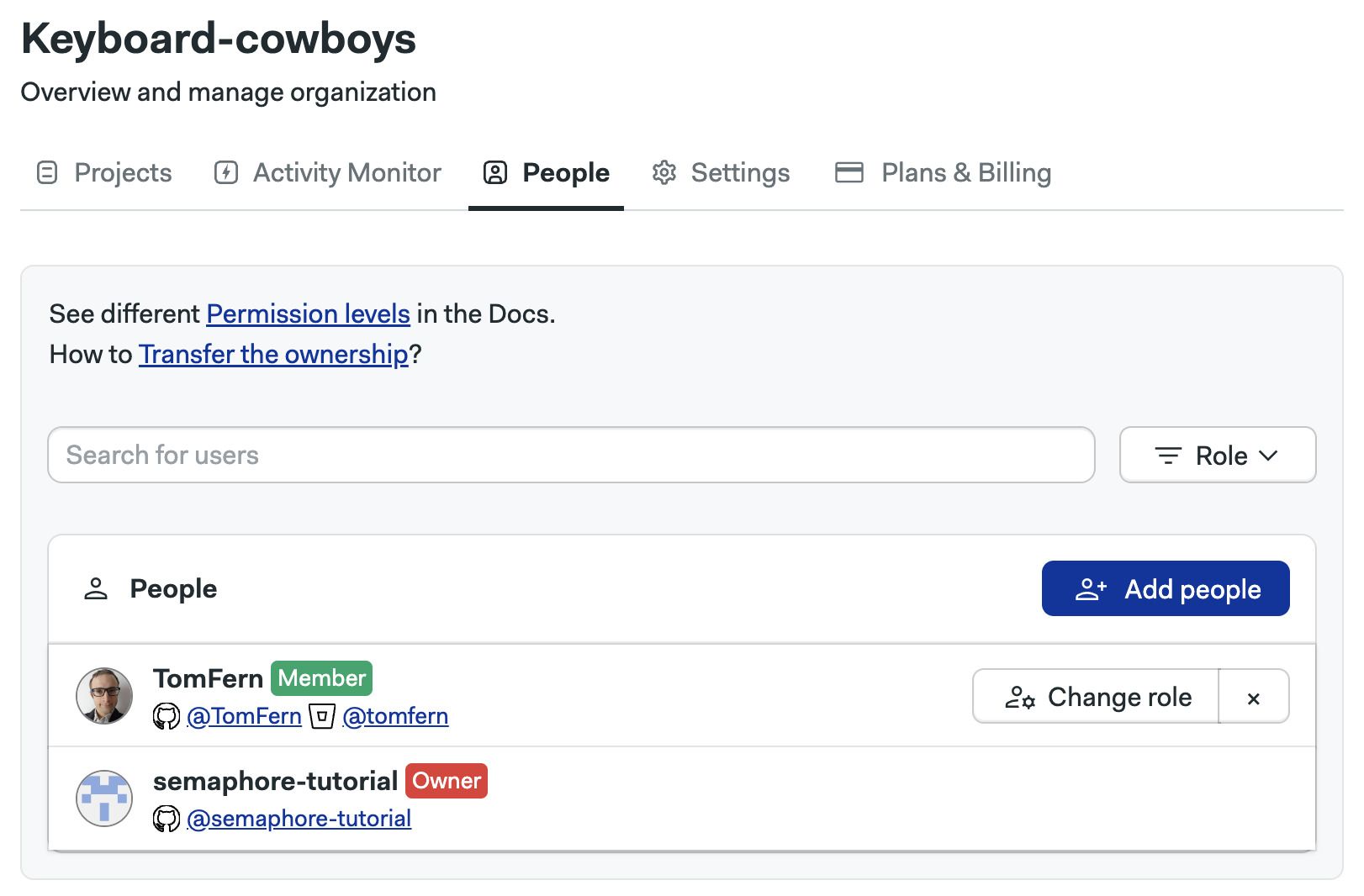Remove TomFern with the x button
This screenshot has width=1364, height=896.
(x=1254, y=696)
